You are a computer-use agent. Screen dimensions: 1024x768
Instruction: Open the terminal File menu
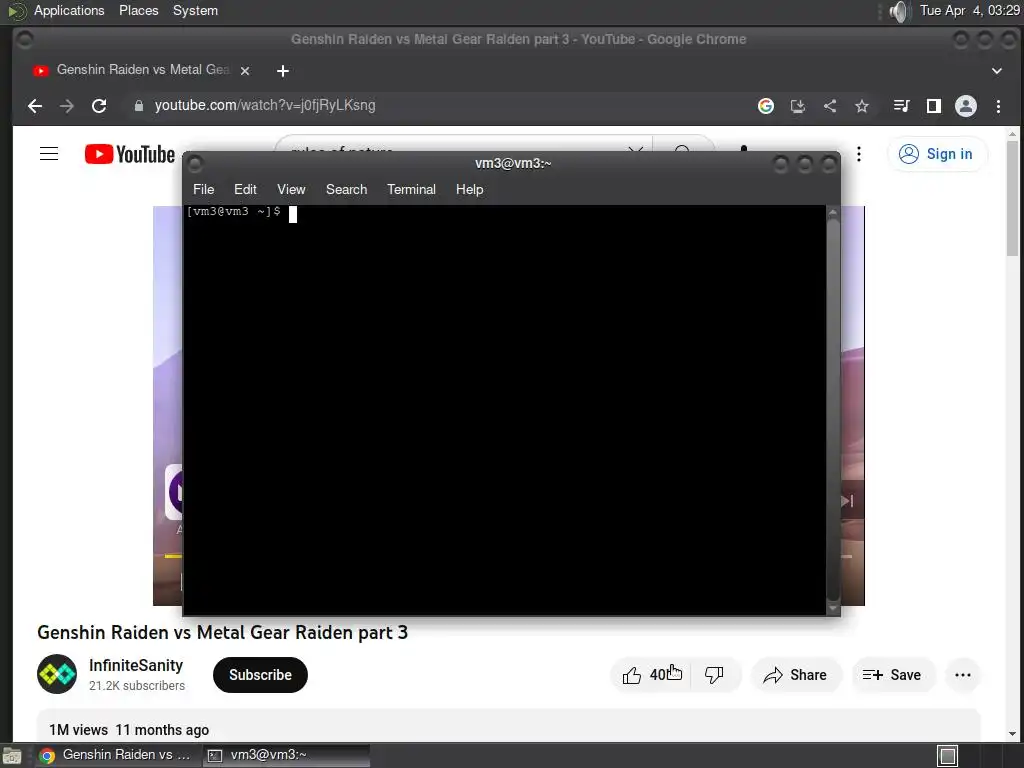[x=203, y=189]
